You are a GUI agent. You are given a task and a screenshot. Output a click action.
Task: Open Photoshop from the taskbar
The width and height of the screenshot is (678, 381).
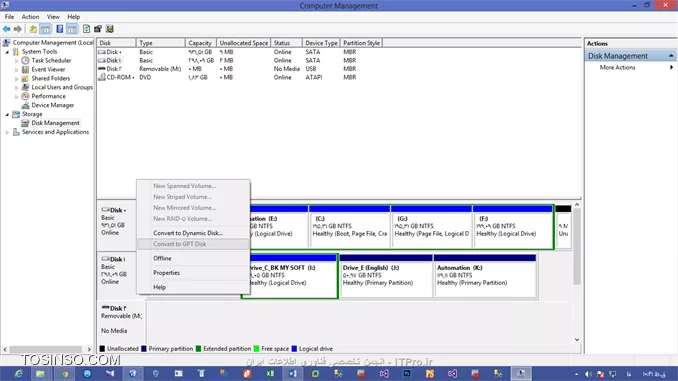(x=407, y=374)
